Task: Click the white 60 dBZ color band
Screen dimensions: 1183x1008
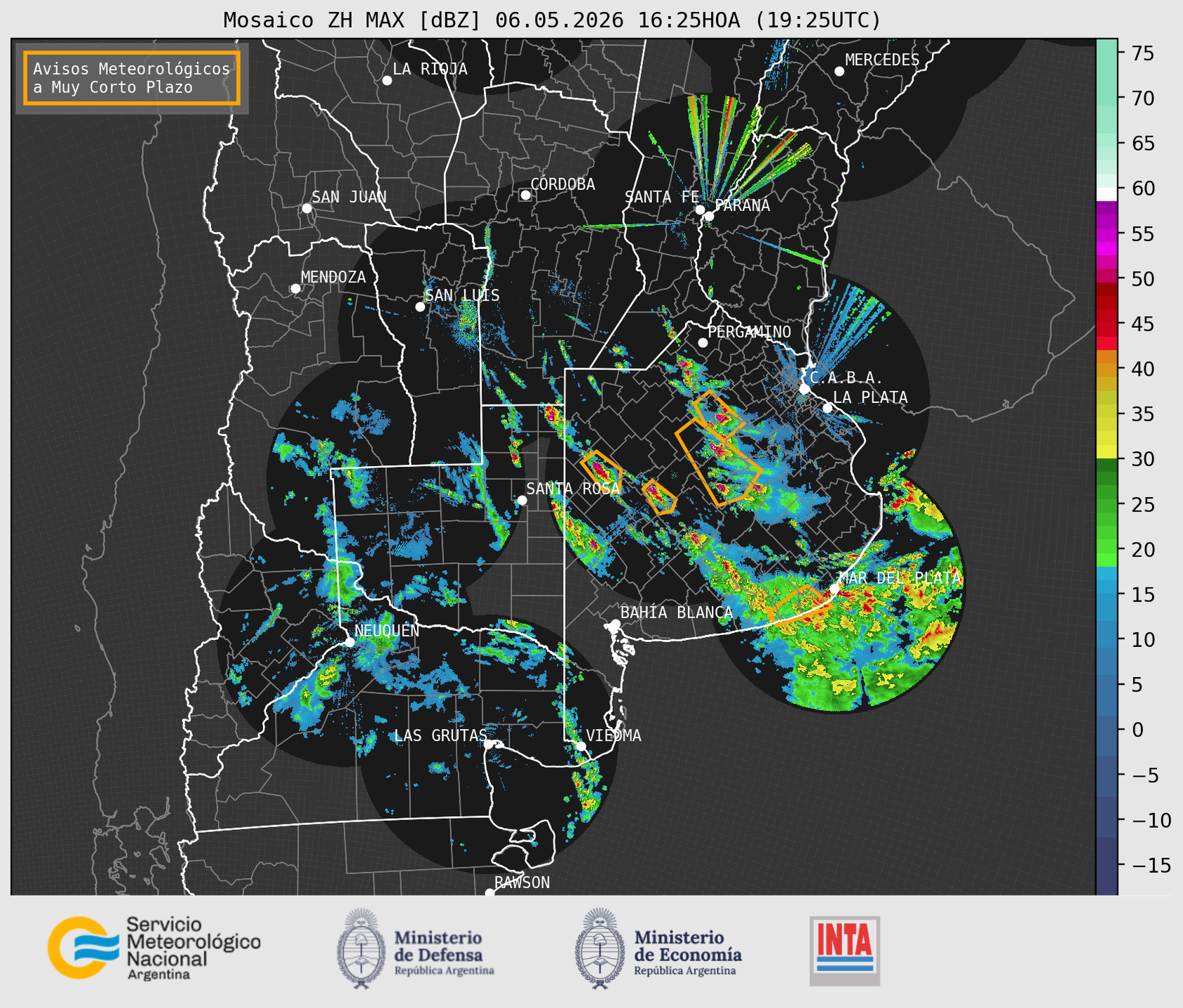Action: click(x=1107, y=193)
